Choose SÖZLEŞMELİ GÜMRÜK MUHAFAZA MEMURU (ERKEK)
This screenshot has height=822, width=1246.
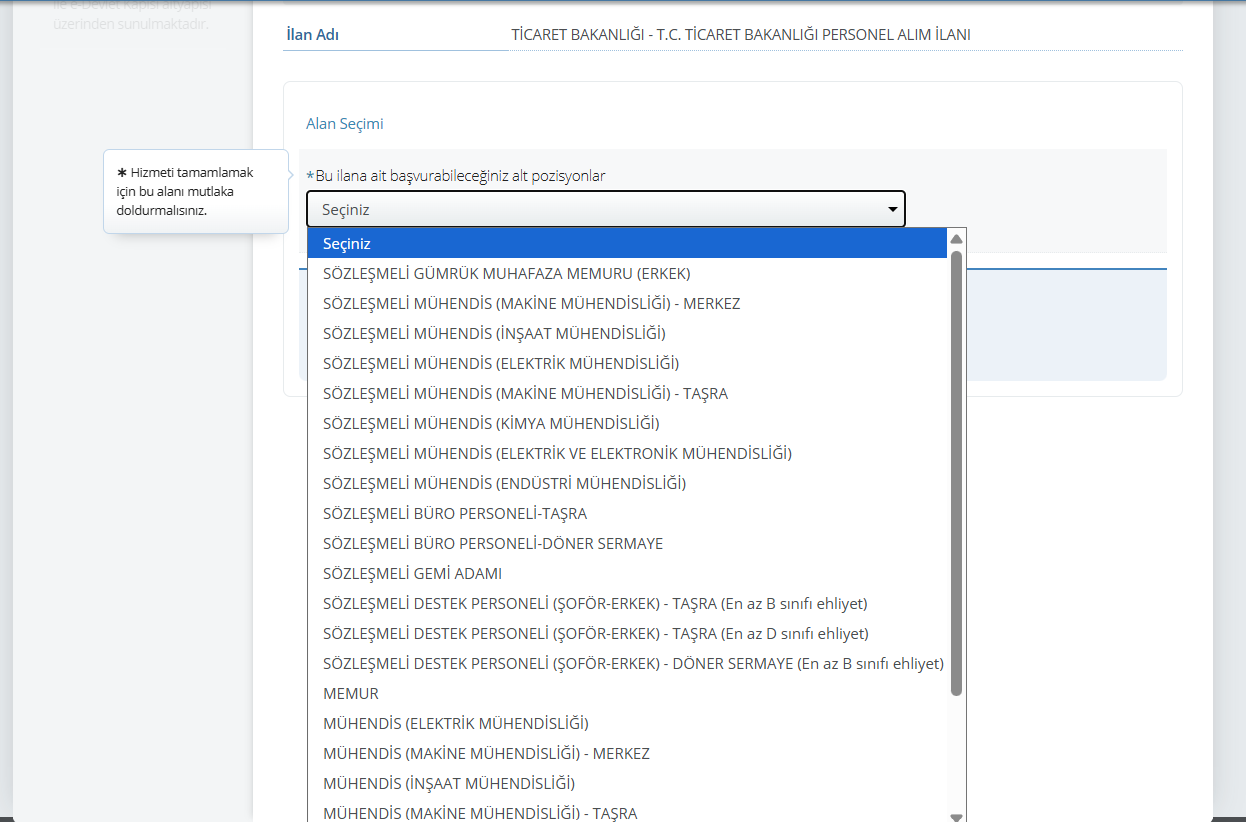coord(507,274)
